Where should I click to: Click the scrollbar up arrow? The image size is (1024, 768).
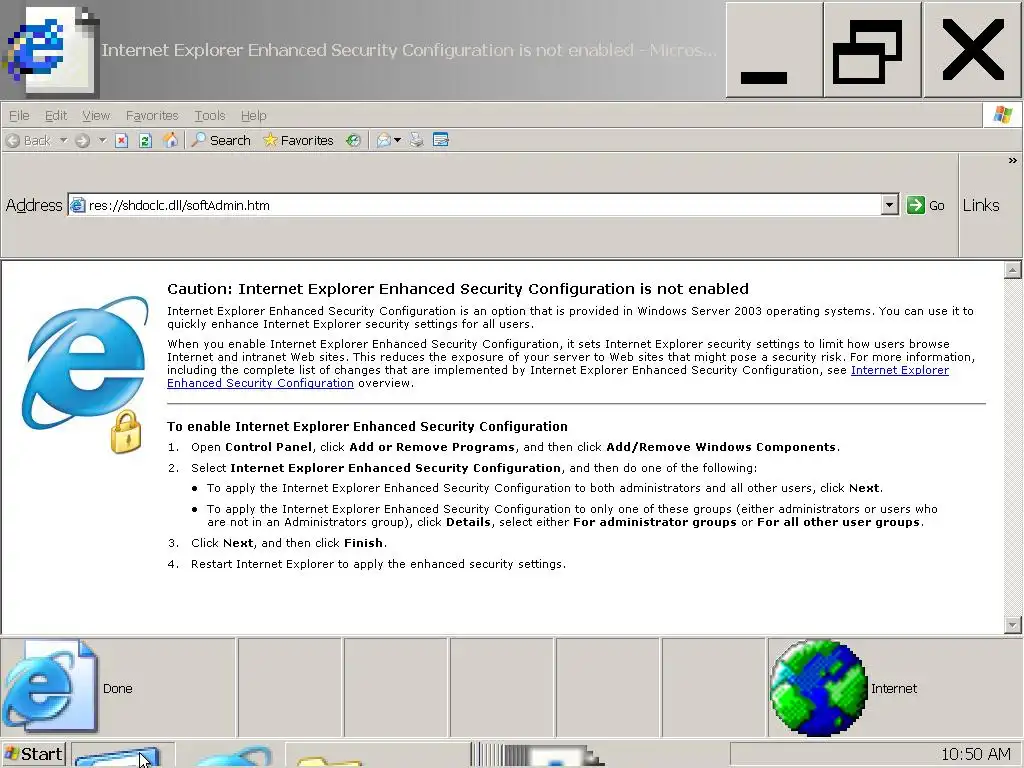coord(1012,270)
